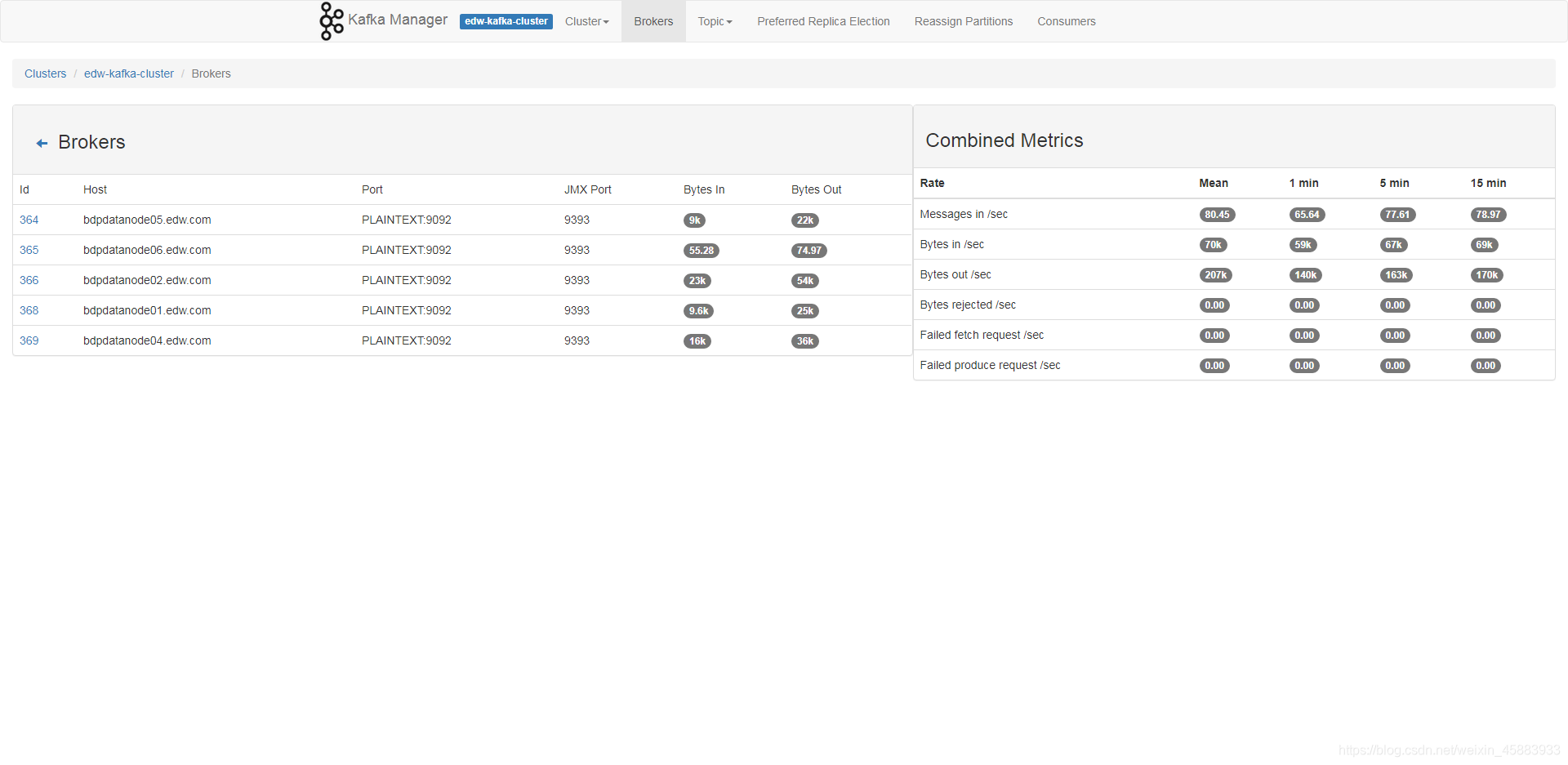
Task: Click Messages in 15 min 78.97 badge
Action: [1488, 215]
